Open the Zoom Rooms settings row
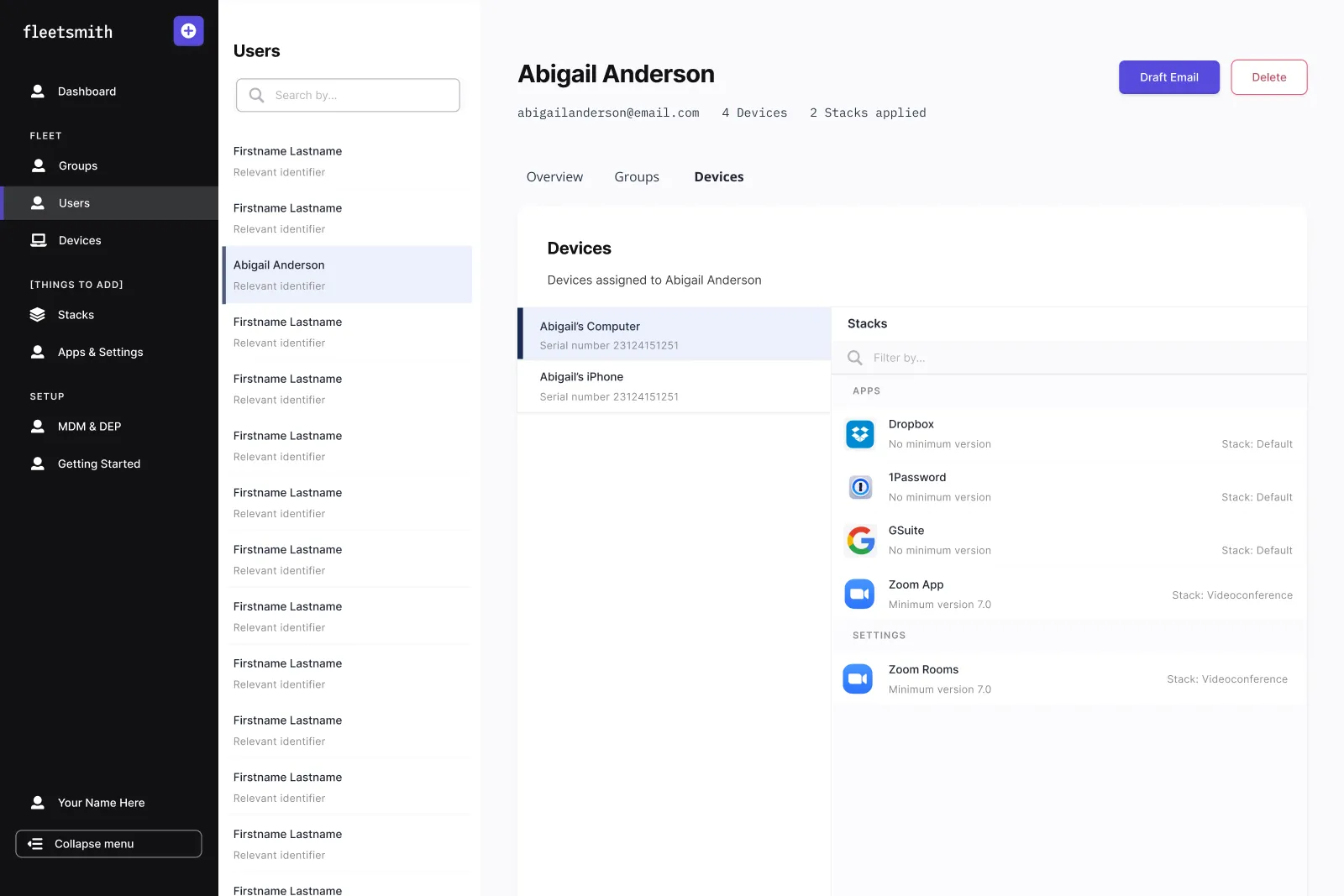The width and height of the screenshot is (1344, 896). pyautogui.click(x=1069, y=679)
